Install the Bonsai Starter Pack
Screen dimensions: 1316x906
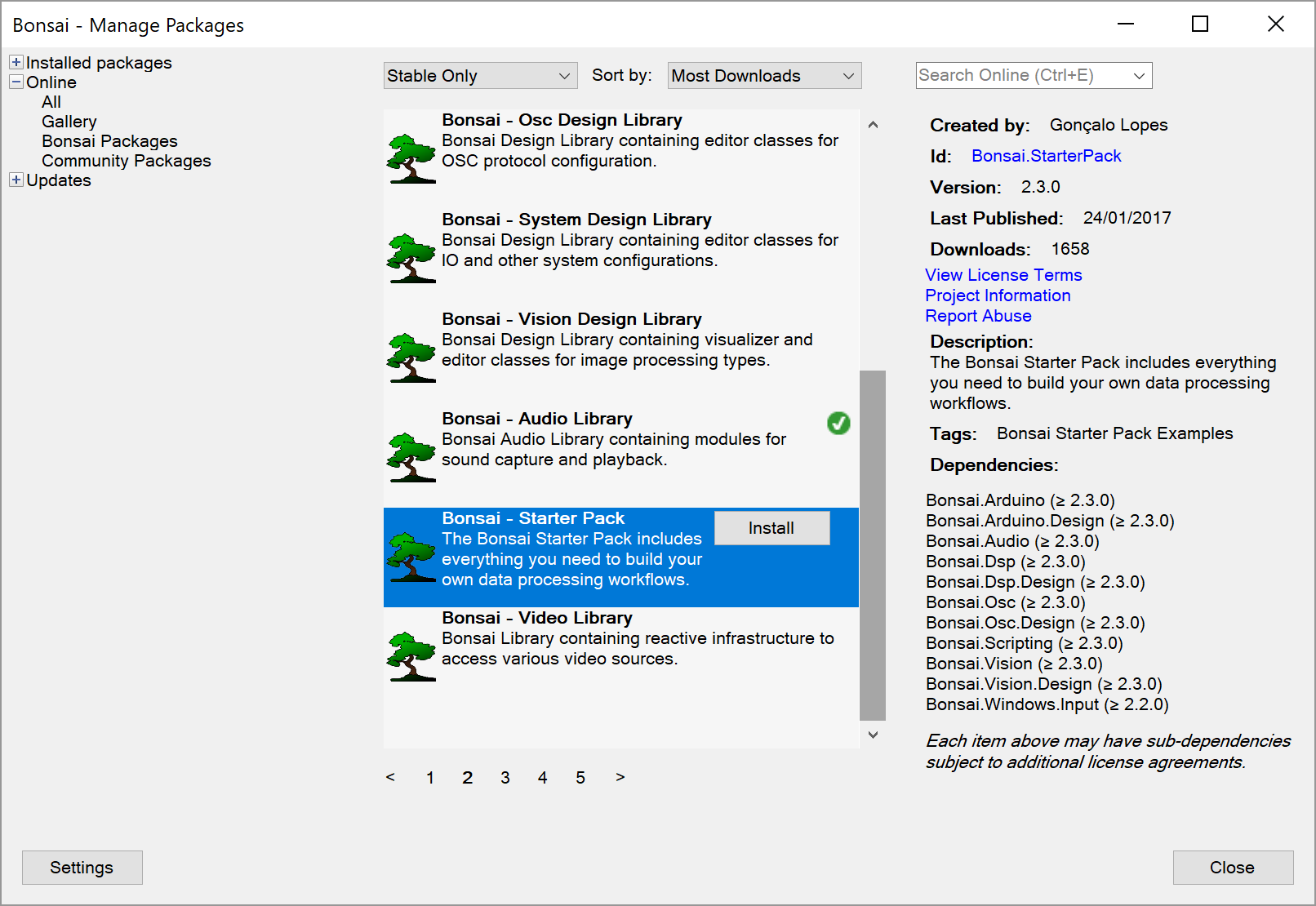tap(771, 527)
